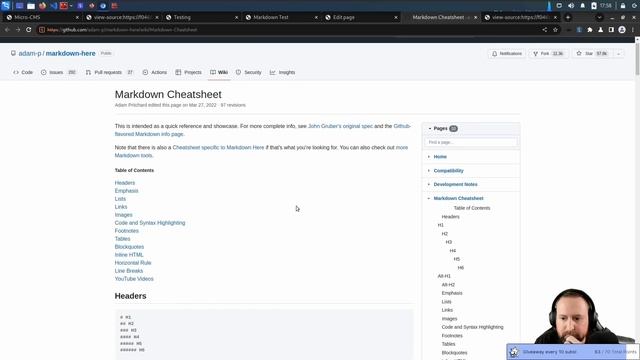This screenshot has width=640, height=360.
Task: Jump to Blockquotes in the table of contents
Action: [129, 247]
